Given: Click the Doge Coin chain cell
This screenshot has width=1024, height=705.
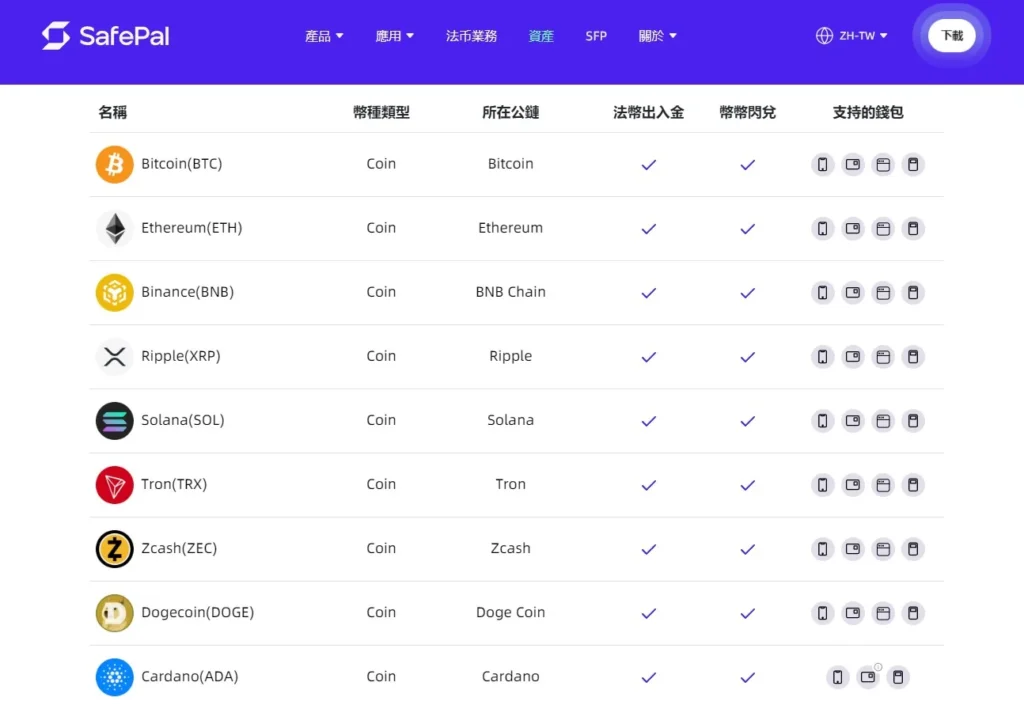Looking at the screenshot, I should click(511, 612).
